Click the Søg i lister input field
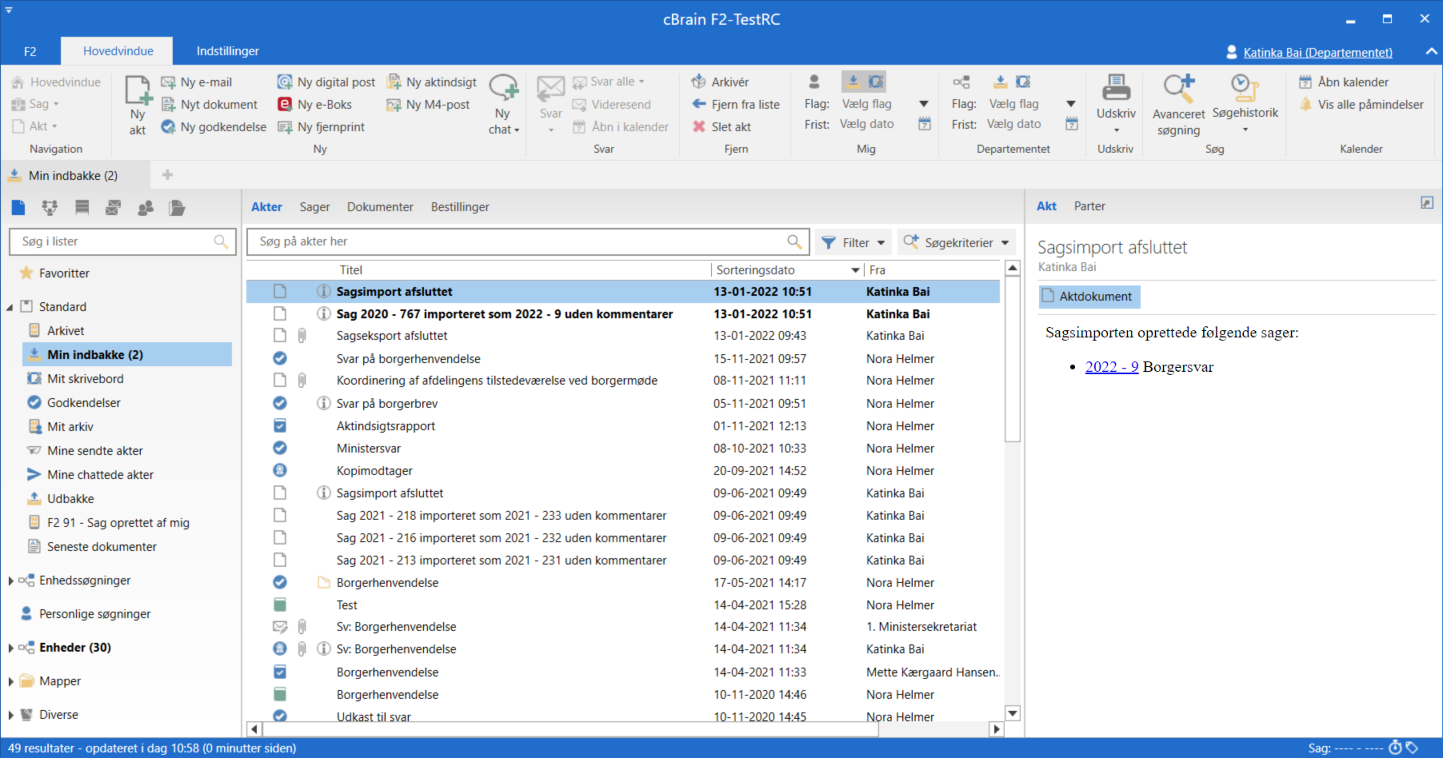The height and width of the screenshot is (758, 1443). click(120, 242)
